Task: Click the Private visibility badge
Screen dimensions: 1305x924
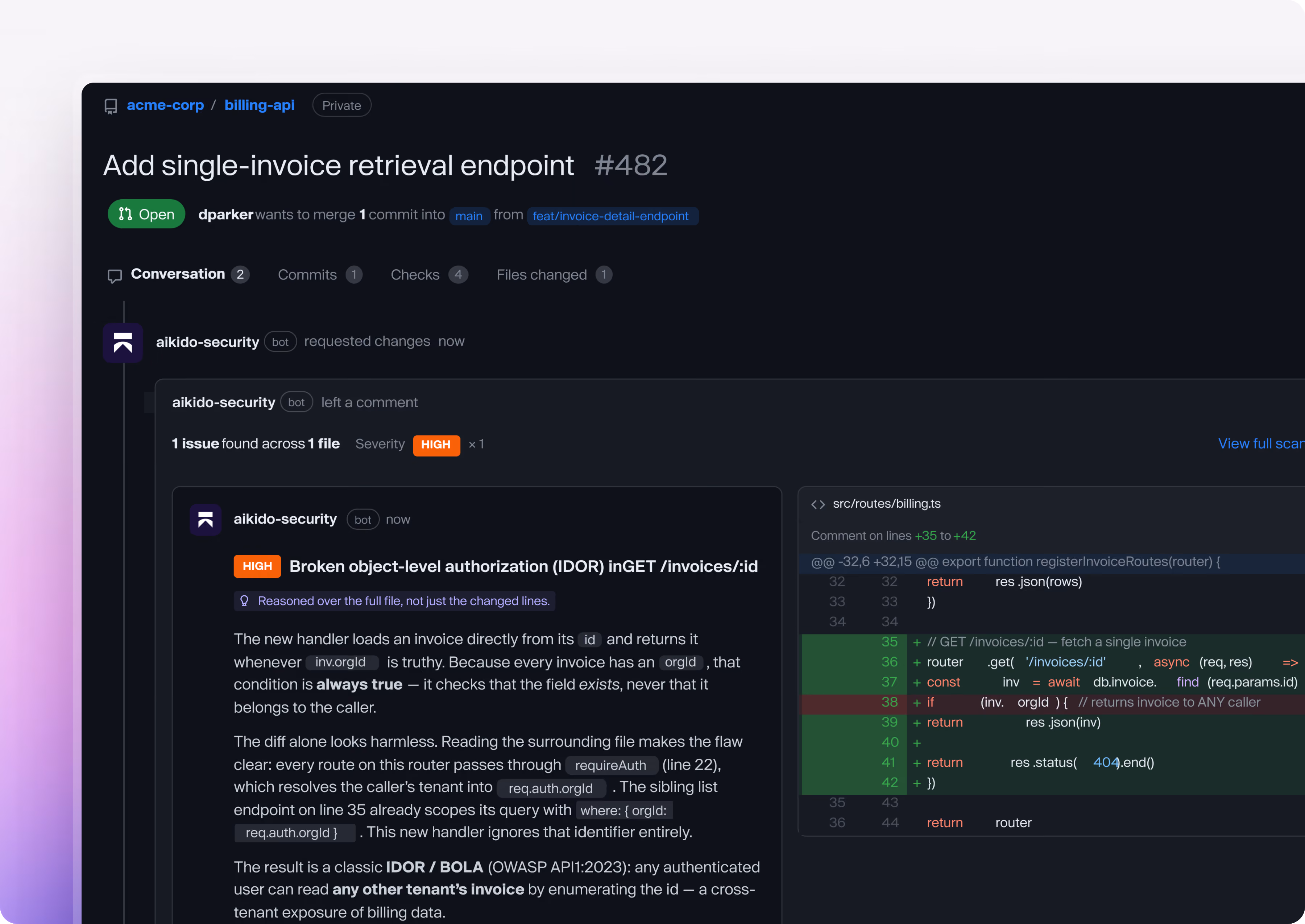Action: pyautogui.click(x=341, y=105)
